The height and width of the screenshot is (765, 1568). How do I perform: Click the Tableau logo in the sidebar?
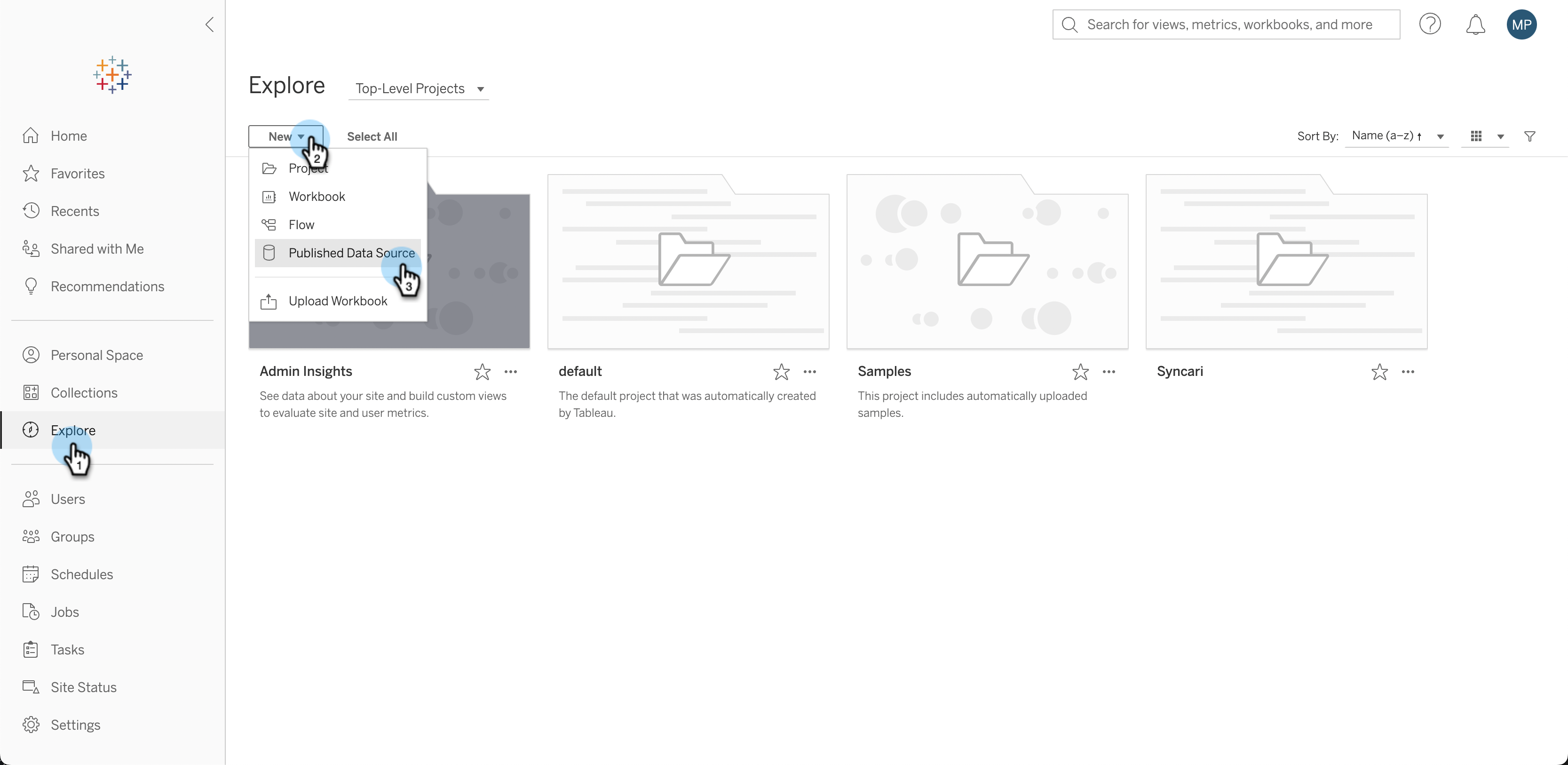pyautogui.click(x=112, y=75)
